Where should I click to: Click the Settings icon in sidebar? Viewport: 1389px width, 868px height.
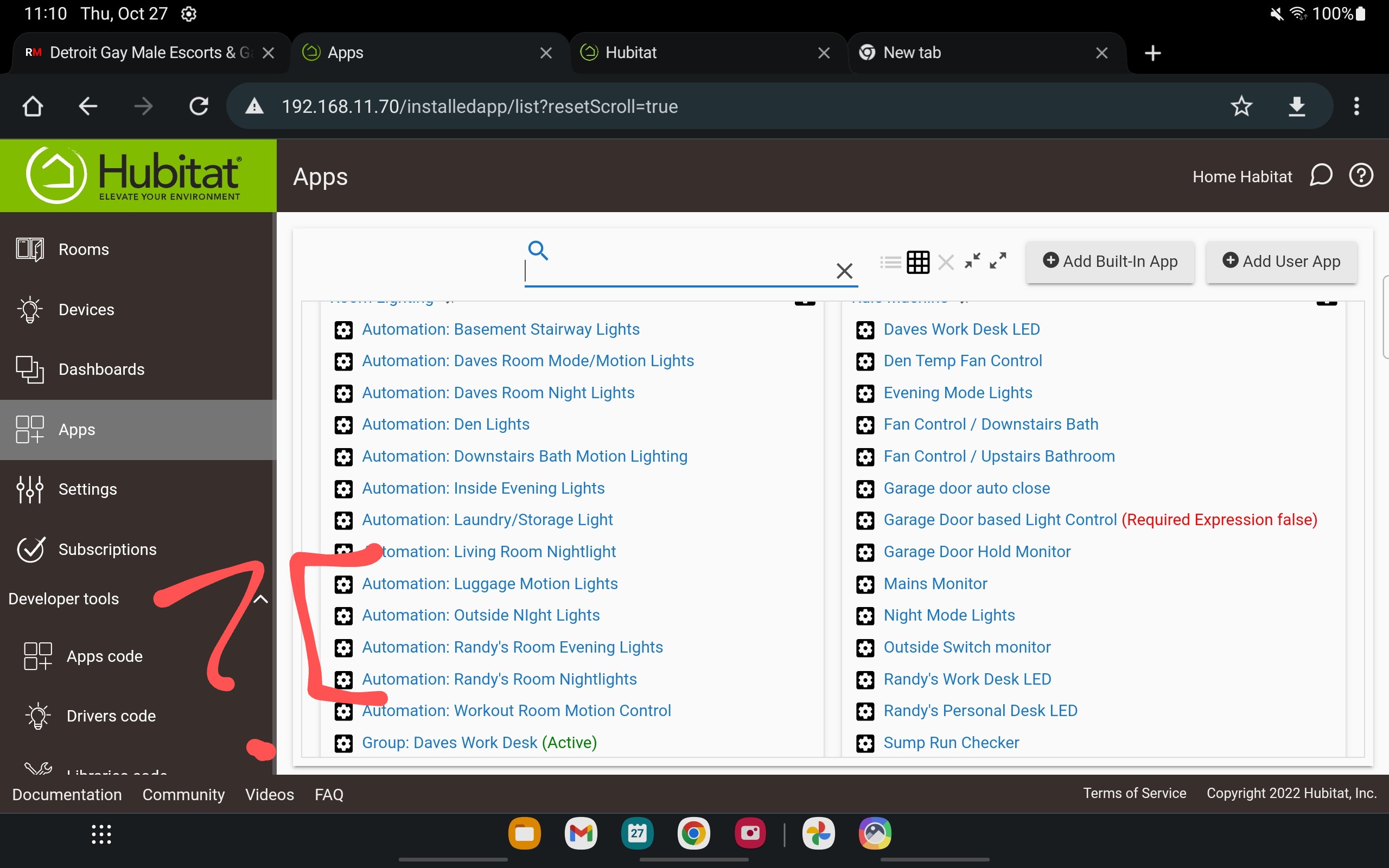(29, 489)
